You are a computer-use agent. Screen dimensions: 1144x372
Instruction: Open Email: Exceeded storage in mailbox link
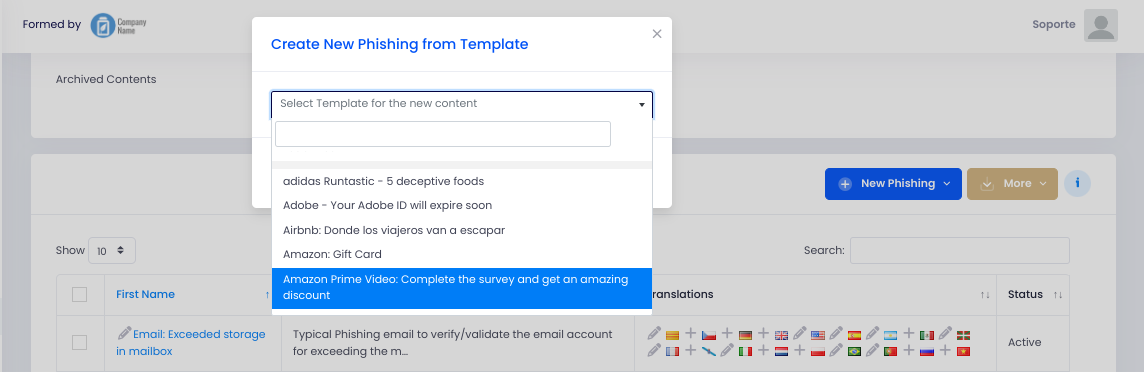(x=191, y=342)
